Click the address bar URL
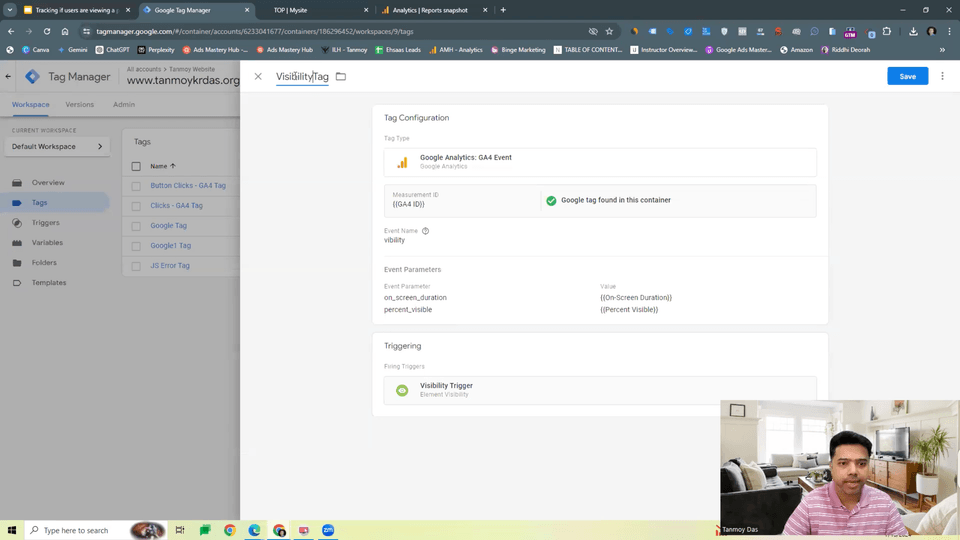 tap(255, 31)
